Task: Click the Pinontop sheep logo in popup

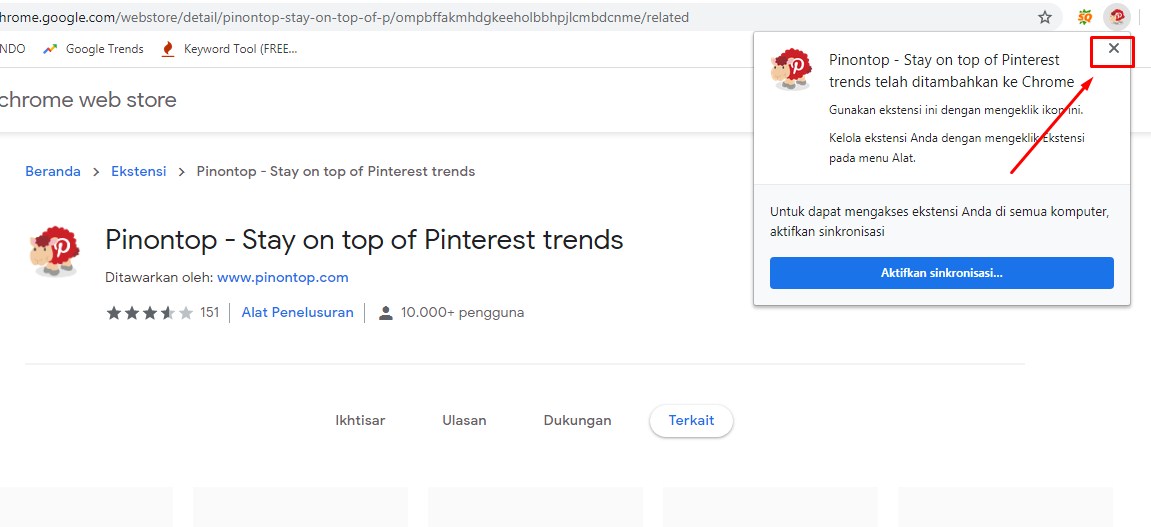Action: point(791,69)
